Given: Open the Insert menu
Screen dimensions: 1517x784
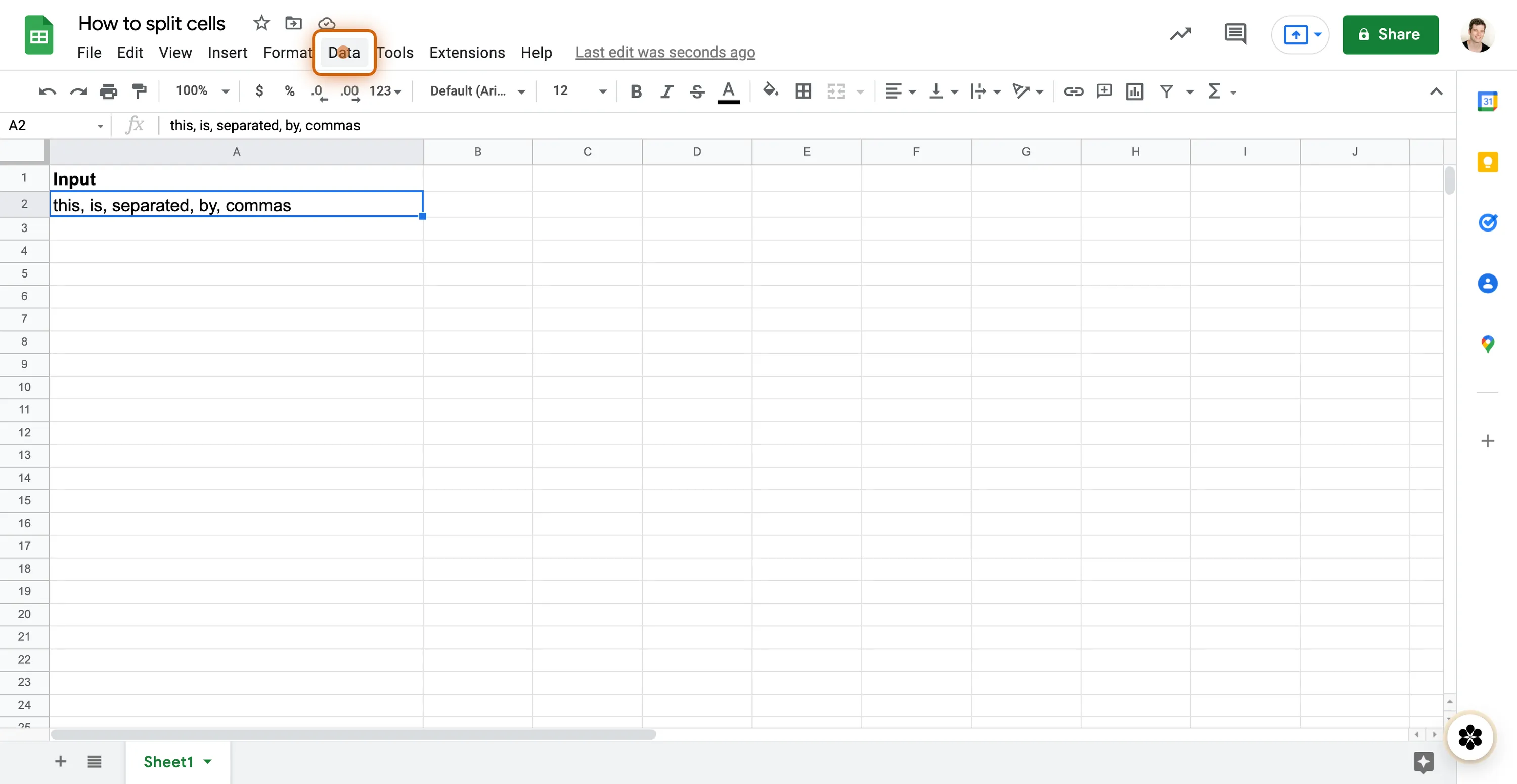Looking at the screenshot, I should coord(228,53).
